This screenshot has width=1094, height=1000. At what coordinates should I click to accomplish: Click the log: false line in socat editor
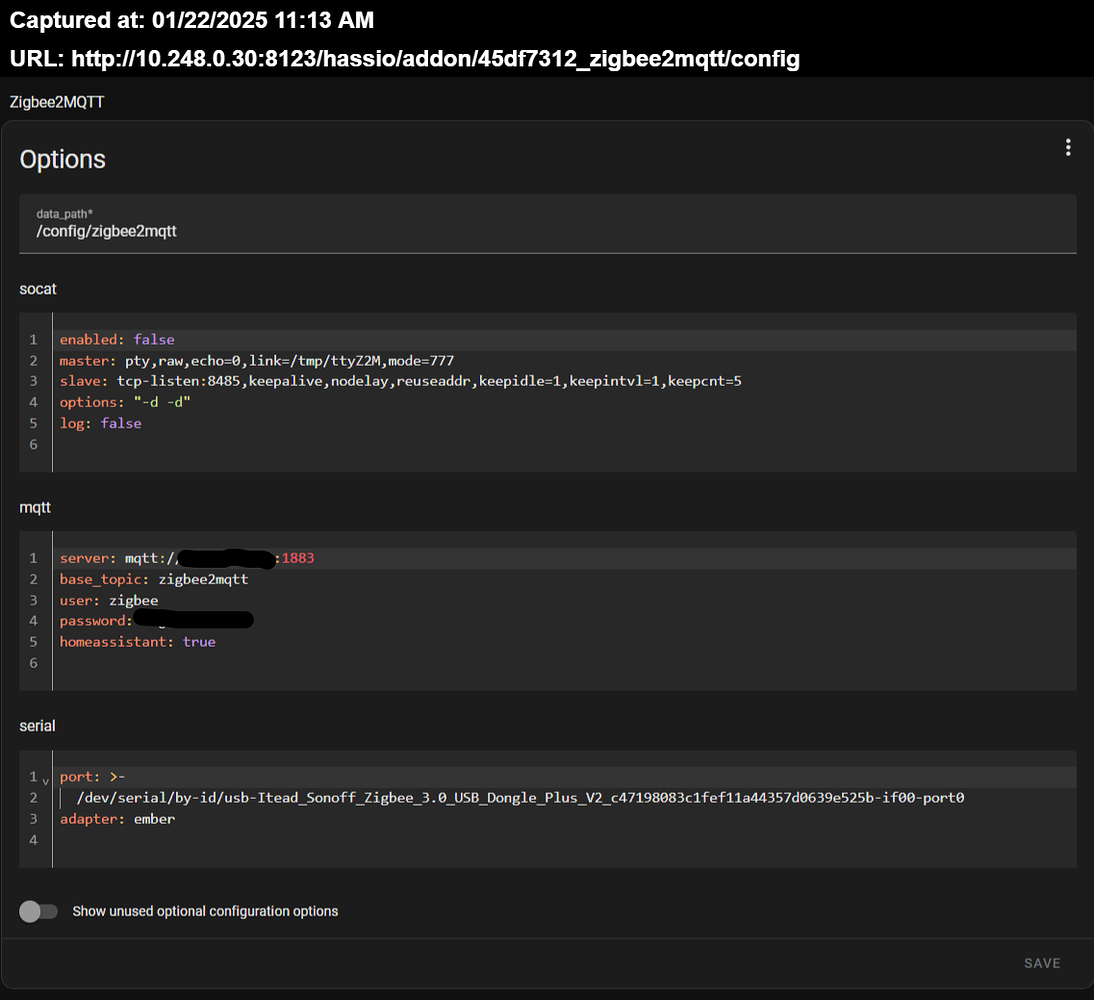click(x=100, y=423)
